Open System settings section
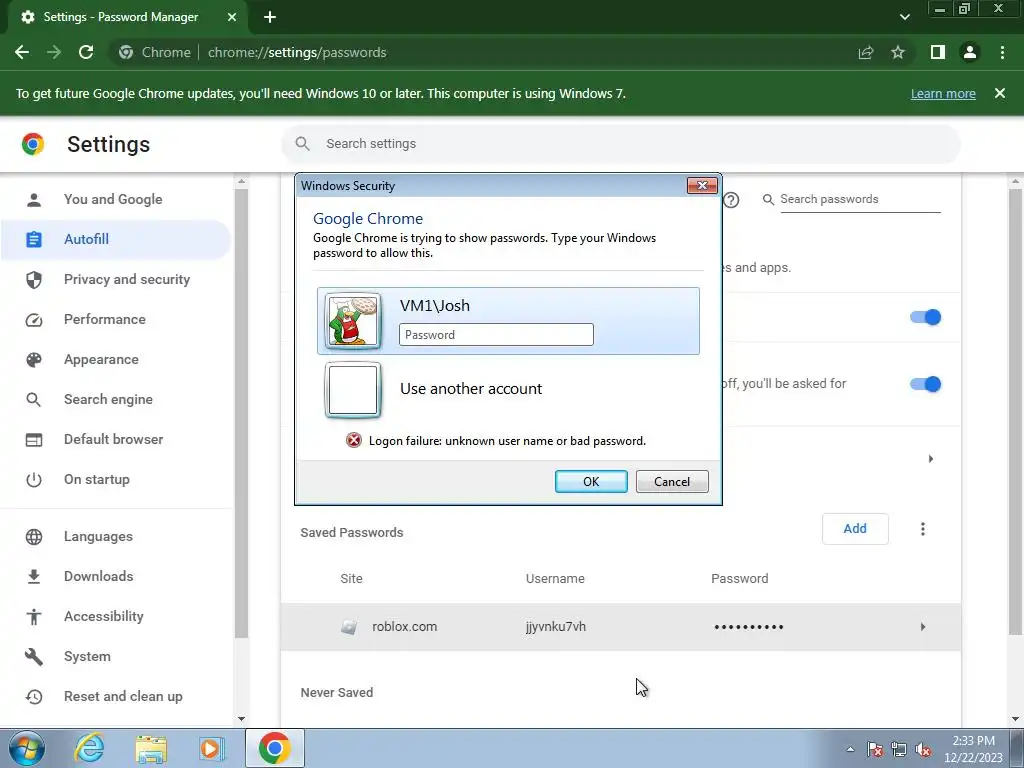Screen dimensions: 1024x768 87,656
